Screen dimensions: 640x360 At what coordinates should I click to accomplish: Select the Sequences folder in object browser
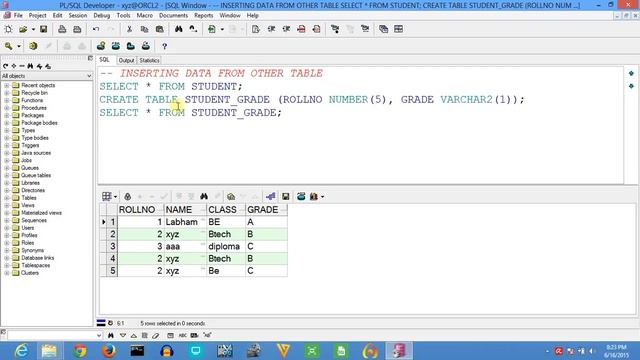[34, 220]
